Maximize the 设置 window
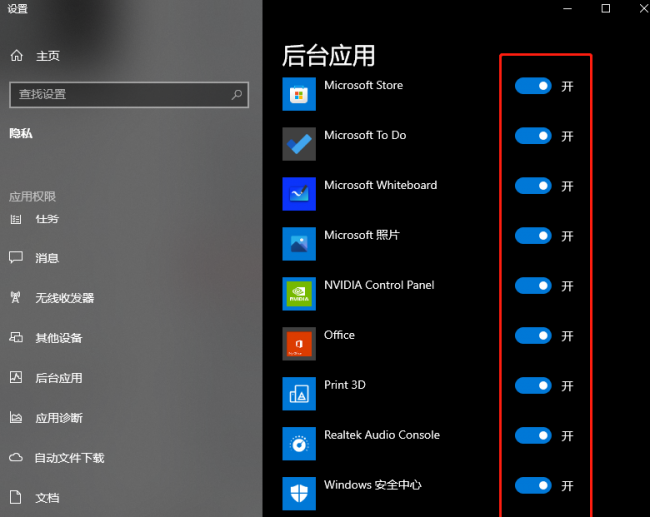 click(x=606, y=8)
